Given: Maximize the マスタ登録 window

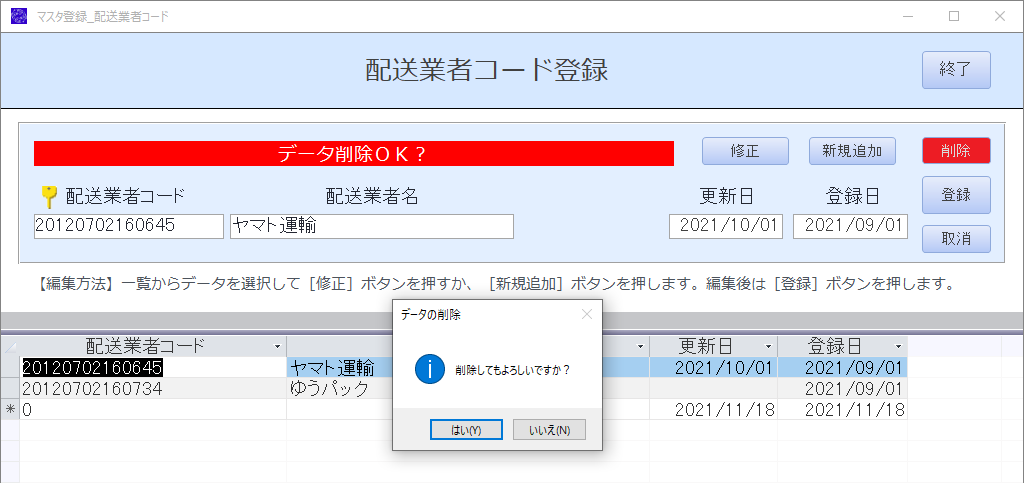Looking at the screenshot, I should tap(954, 16).
